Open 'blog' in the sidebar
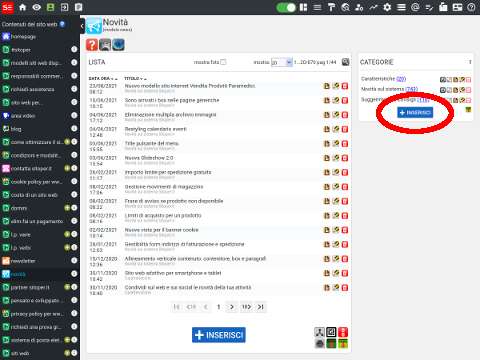Screen dimensions: 480x360 pos(16,129)
